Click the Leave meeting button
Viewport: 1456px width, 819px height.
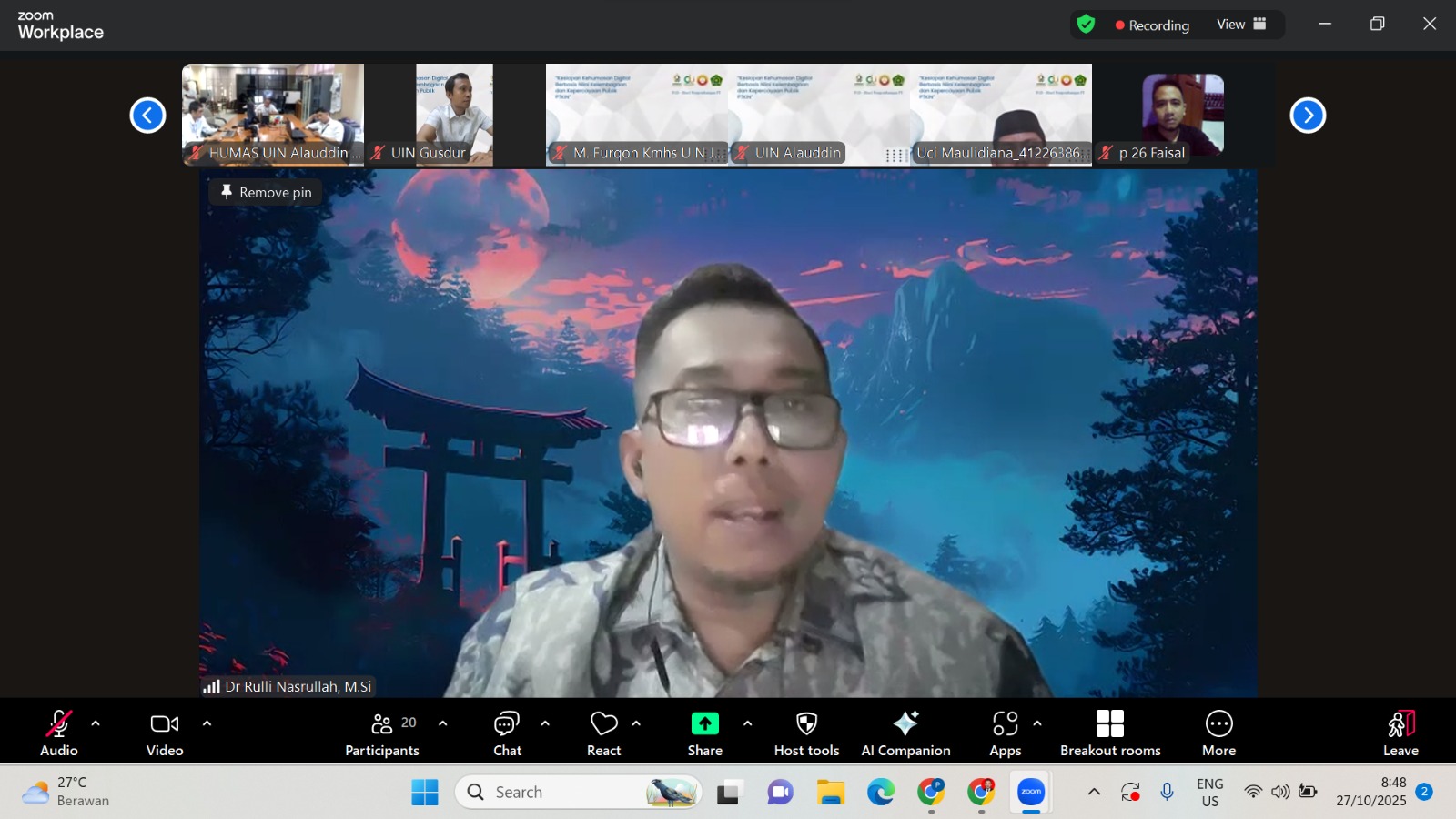point(1400,733)
